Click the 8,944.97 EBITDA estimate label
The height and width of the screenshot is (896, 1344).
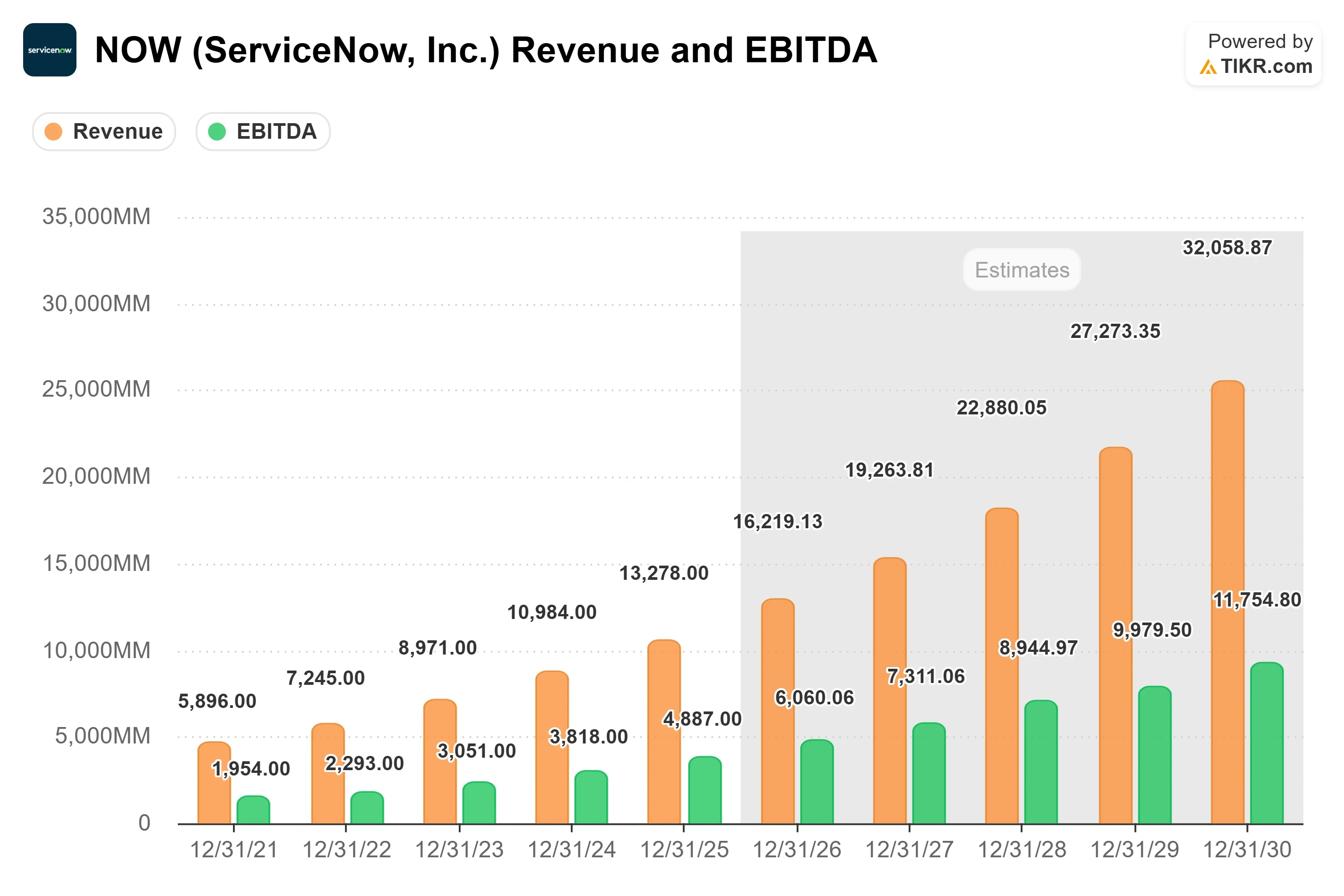point(1038,648)
